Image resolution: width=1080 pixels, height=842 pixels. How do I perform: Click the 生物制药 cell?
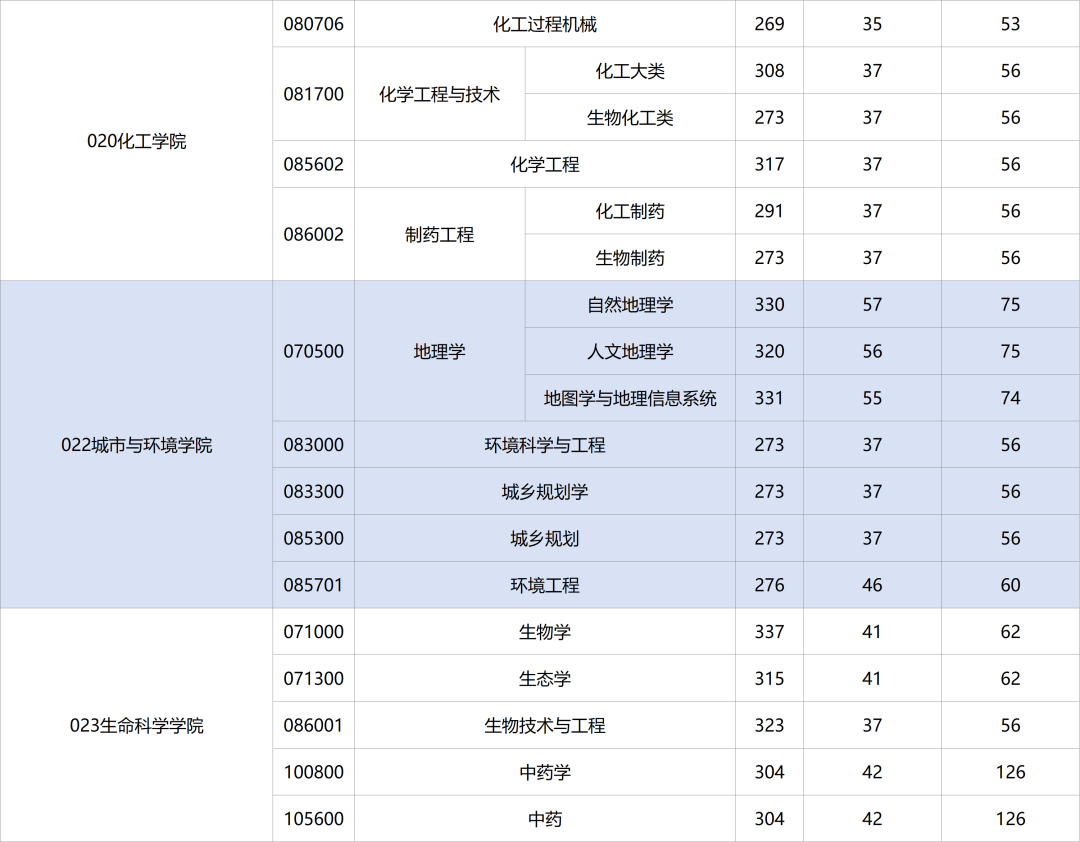629,257
